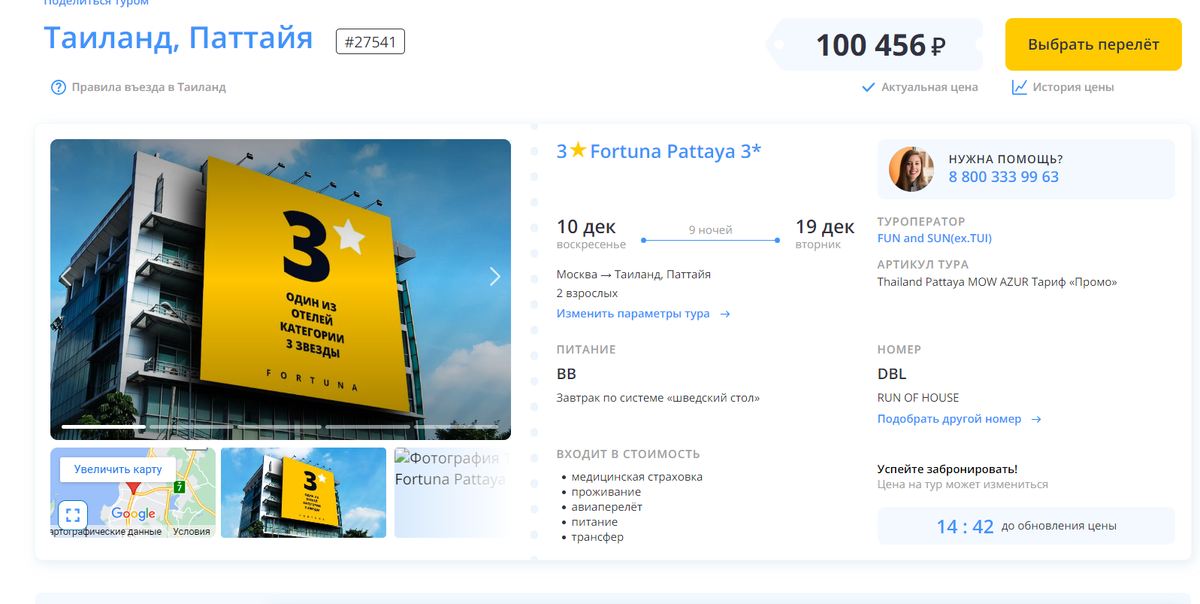Click the support agent avatar photo
This screenshot has width=1200, height=604.
point(911,169)
